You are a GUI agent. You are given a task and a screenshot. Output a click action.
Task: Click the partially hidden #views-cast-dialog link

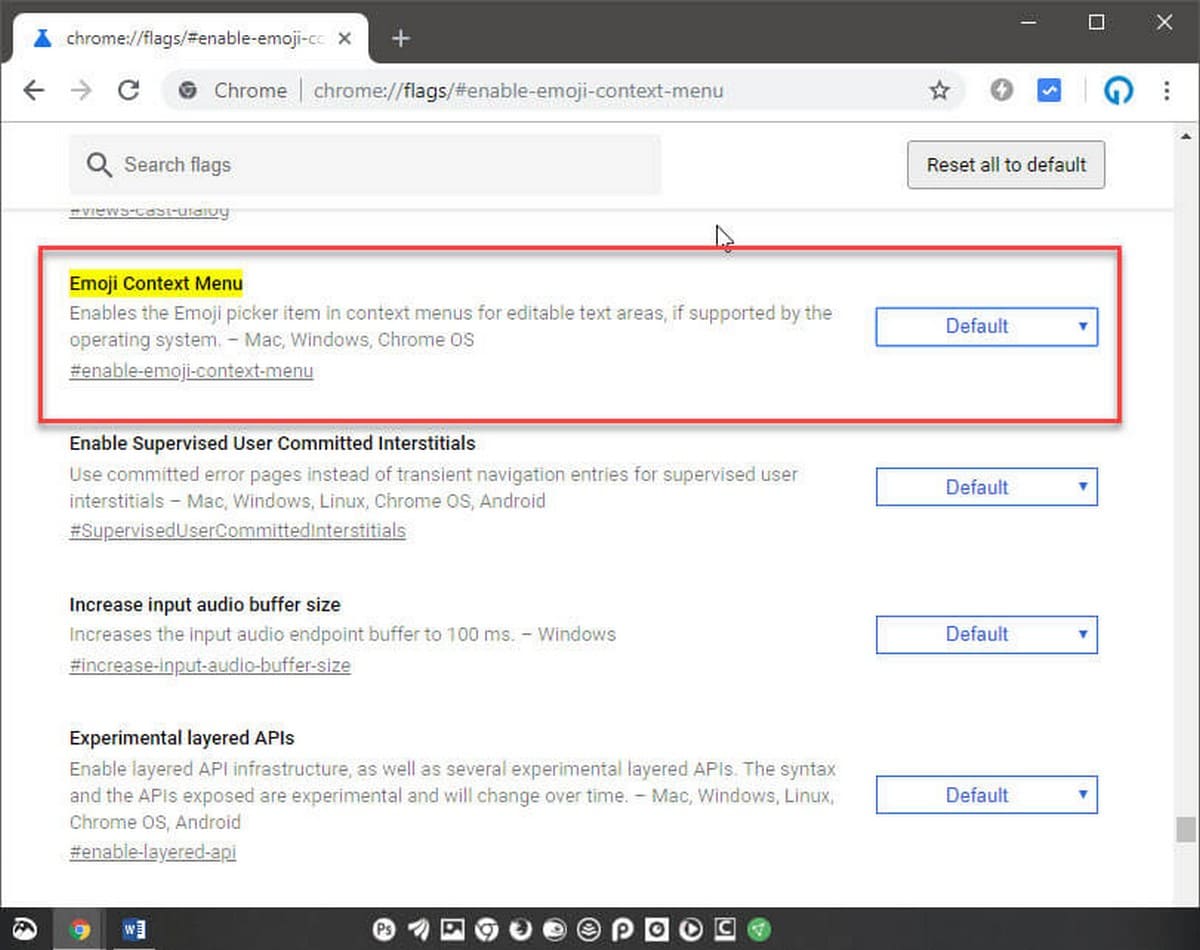pyautogui.click(x=149, y=212)
